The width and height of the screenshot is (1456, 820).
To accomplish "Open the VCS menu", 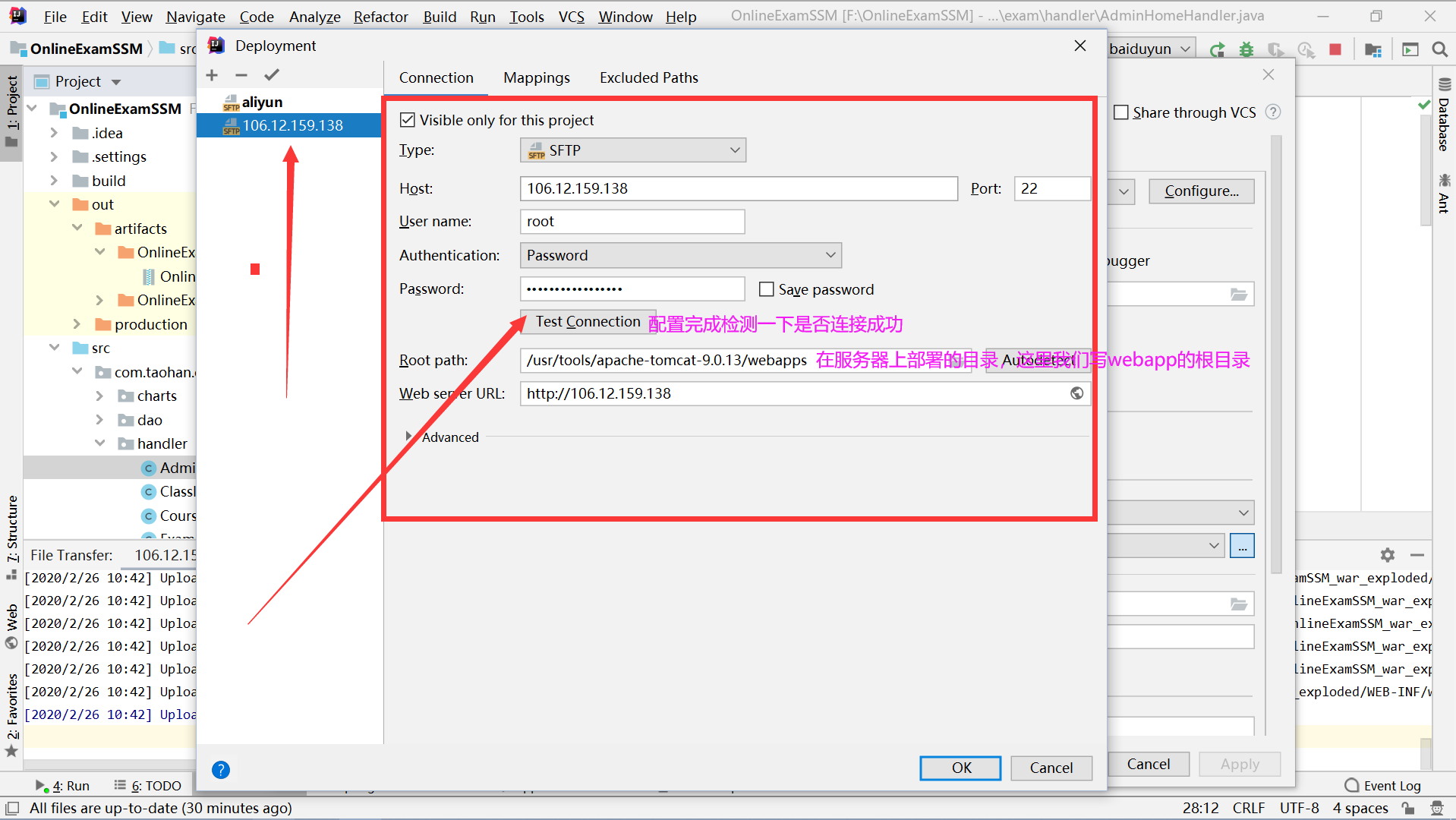I will [x=572, y=17].
